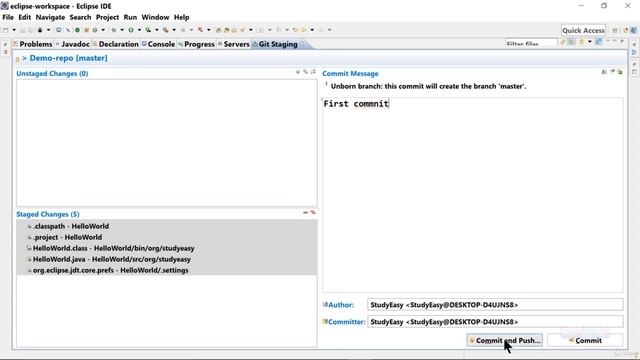Open the Debug configurations dropdown arrow
Screen dimensions: 640x360
point(122,30)
